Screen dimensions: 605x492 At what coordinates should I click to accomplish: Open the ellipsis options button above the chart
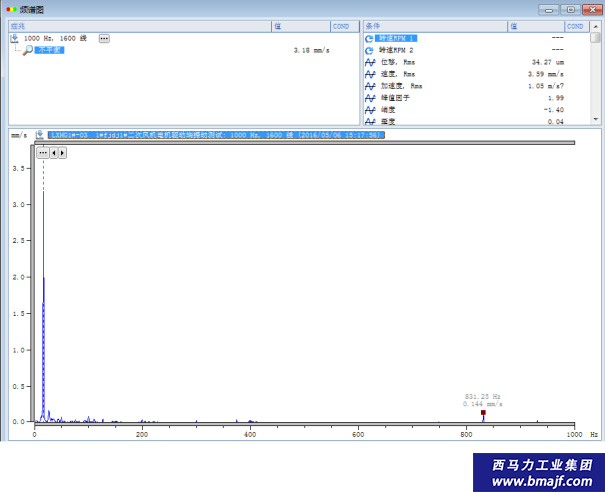click(43, 153)
